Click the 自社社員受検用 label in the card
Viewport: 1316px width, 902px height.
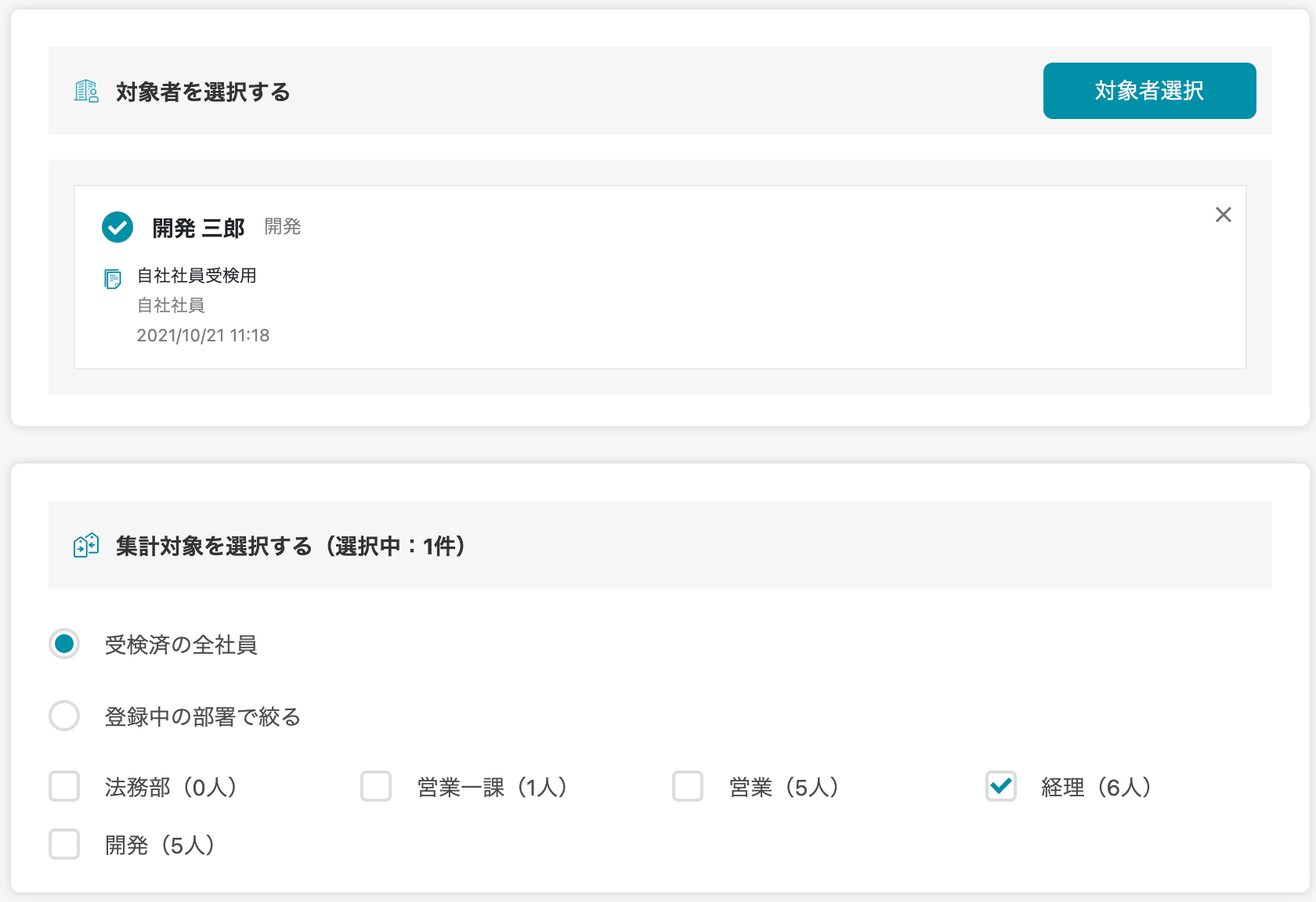pyautogui.click(x=197, y=276)
